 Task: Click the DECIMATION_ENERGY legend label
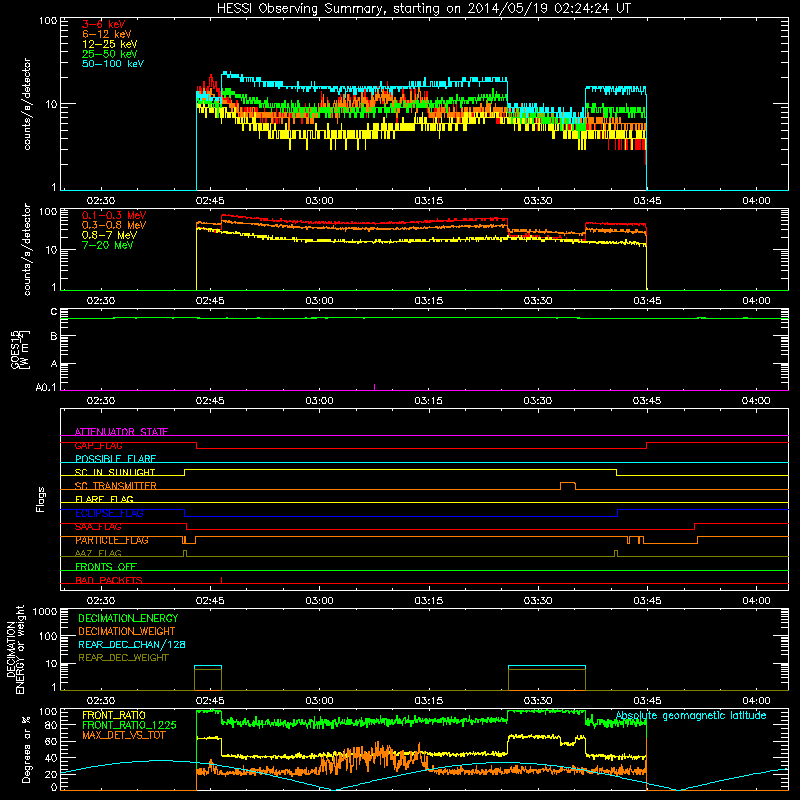pyautogui.click(x=128, y=618)
